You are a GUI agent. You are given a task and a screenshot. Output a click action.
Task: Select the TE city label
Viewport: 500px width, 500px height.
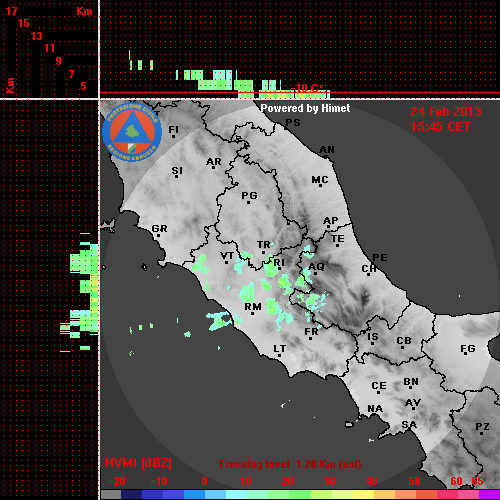tap(337, 239)
